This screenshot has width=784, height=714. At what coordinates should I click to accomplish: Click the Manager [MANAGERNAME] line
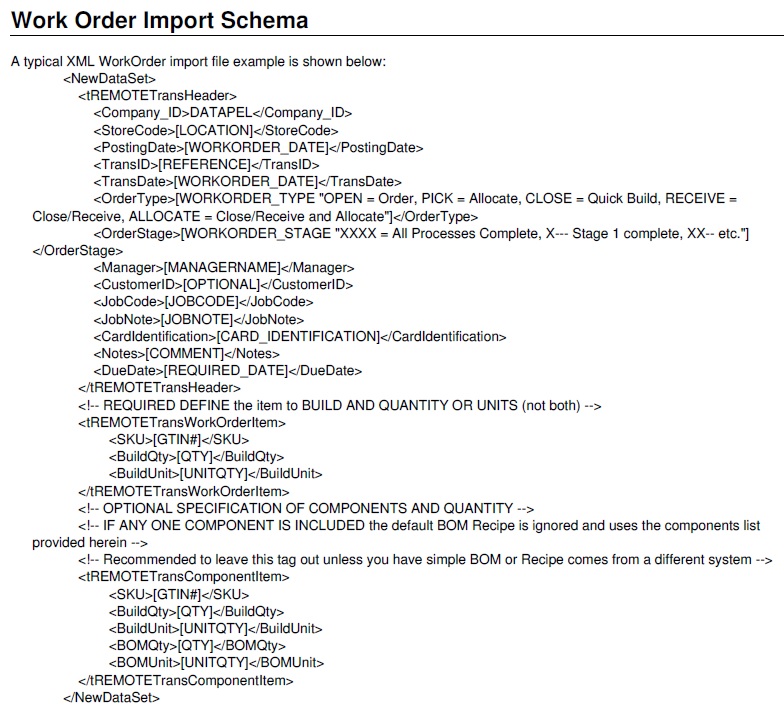pos(224,268)
